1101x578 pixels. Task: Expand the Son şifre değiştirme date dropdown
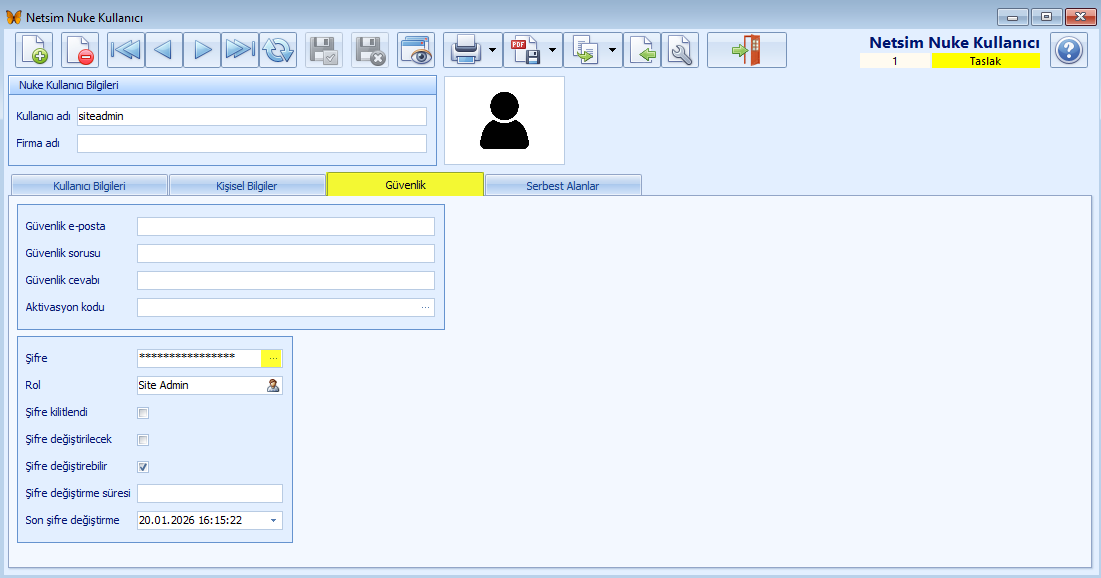(x=273, y=520)
